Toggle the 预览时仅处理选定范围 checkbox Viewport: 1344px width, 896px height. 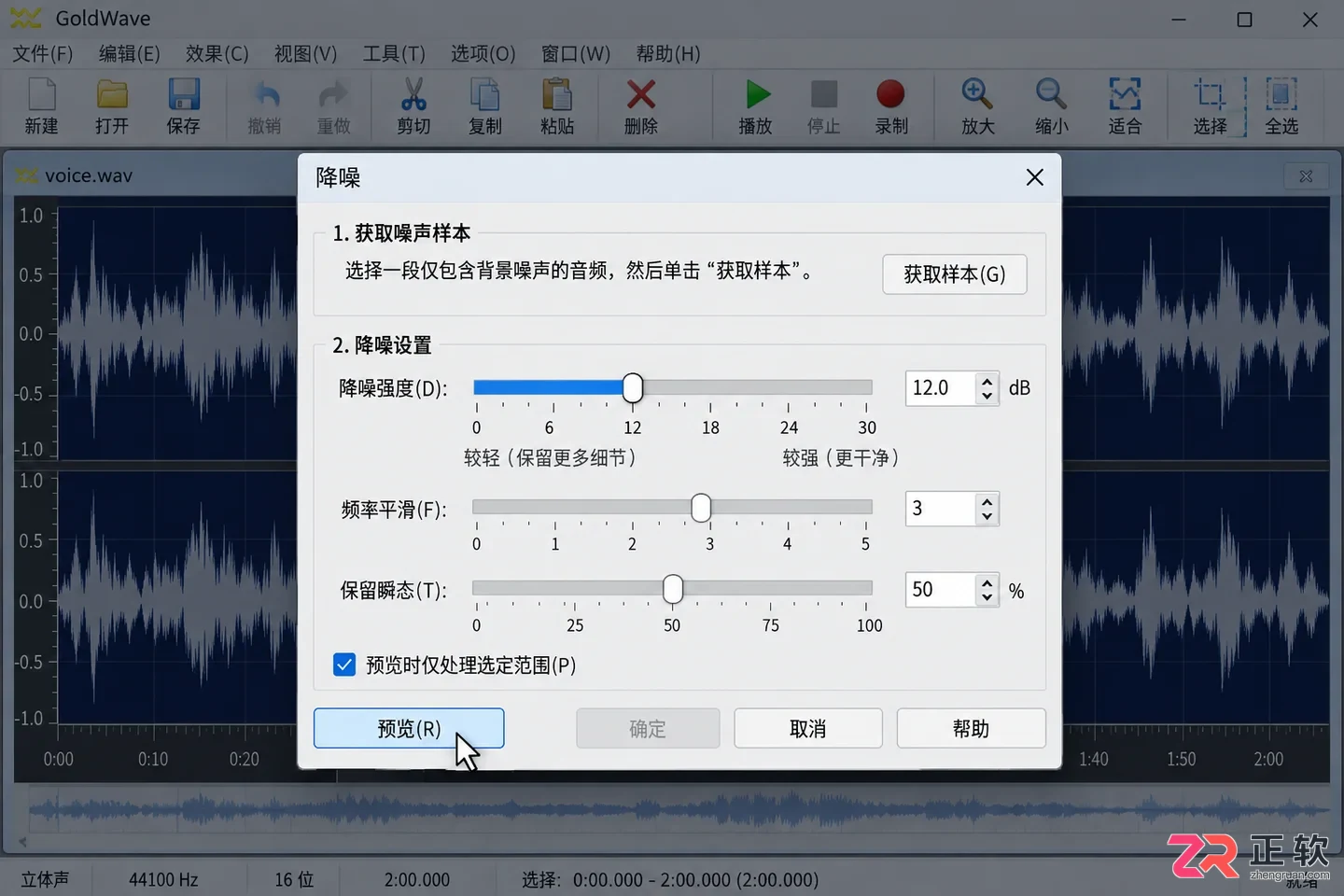click(344, 665)
